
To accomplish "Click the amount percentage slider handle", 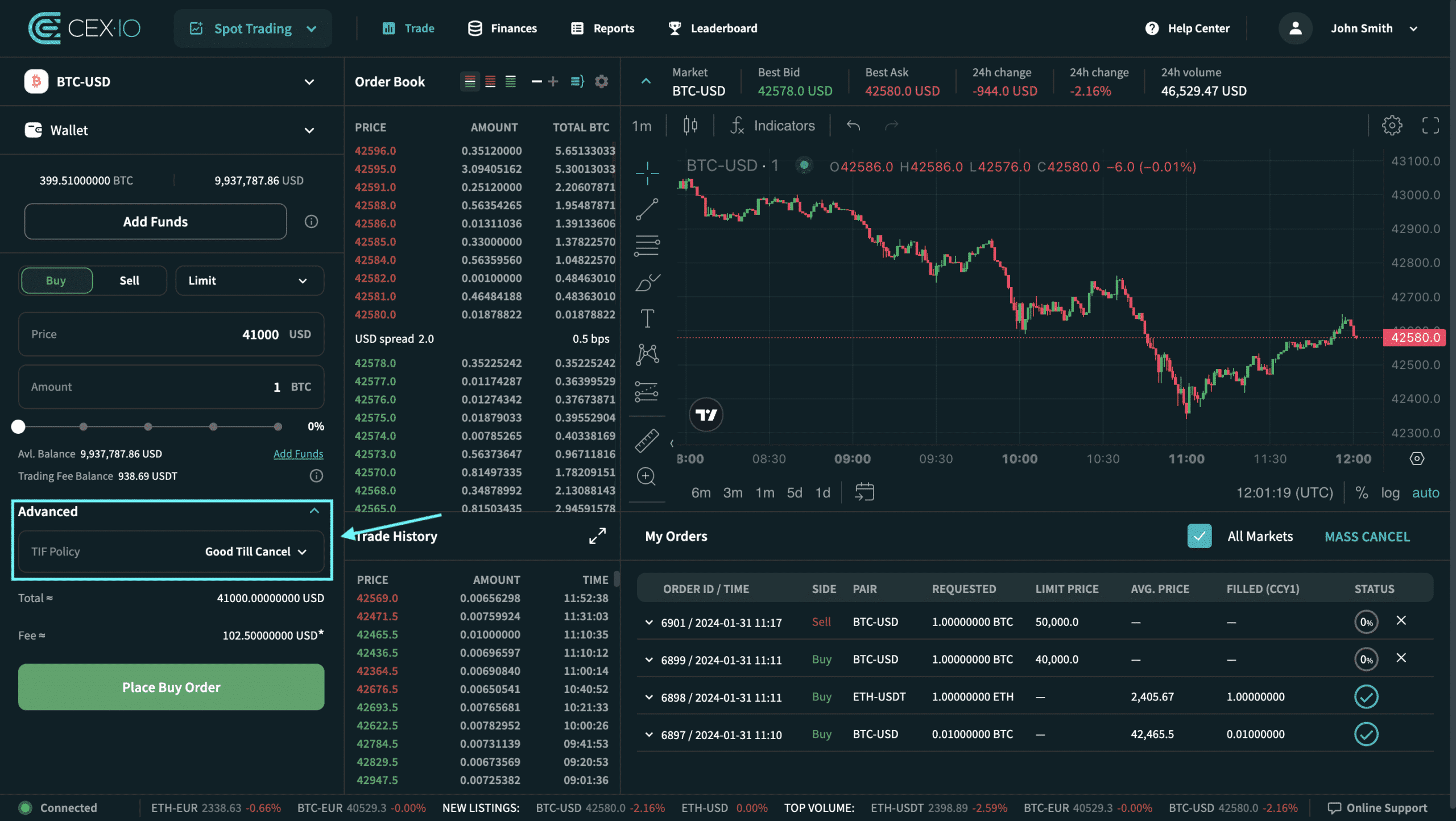I will click(x=18, y=426).
